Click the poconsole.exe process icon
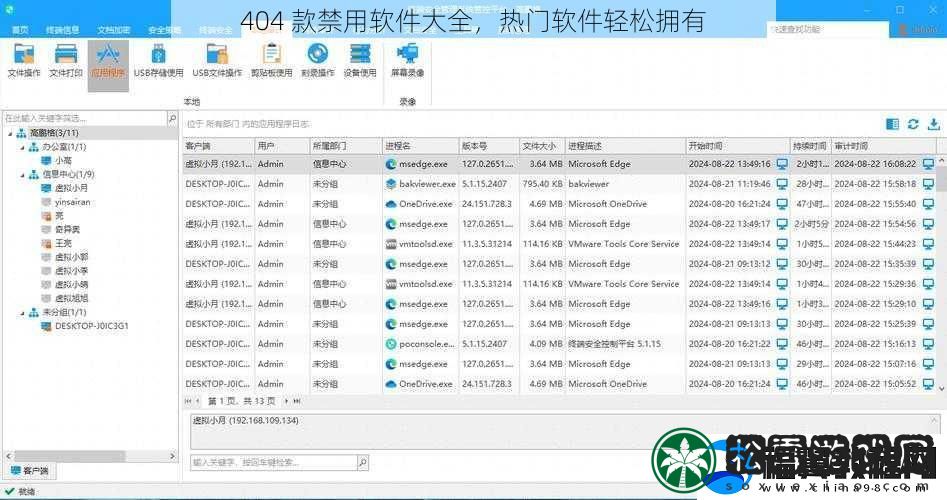This screenshot has width=947, height=500. coord(391,344)
